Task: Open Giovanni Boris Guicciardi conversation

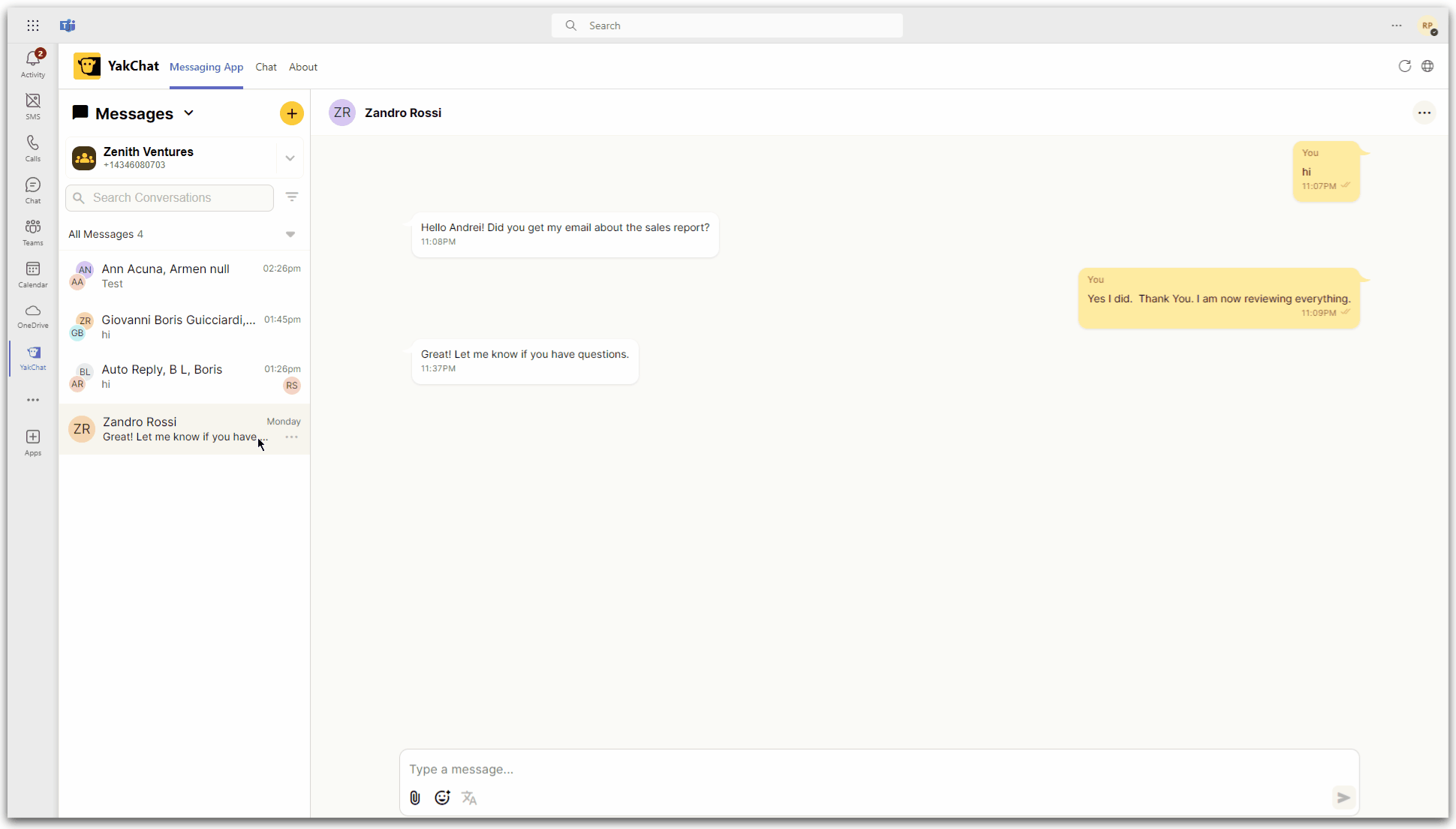Action: click(x=185, y=326)
